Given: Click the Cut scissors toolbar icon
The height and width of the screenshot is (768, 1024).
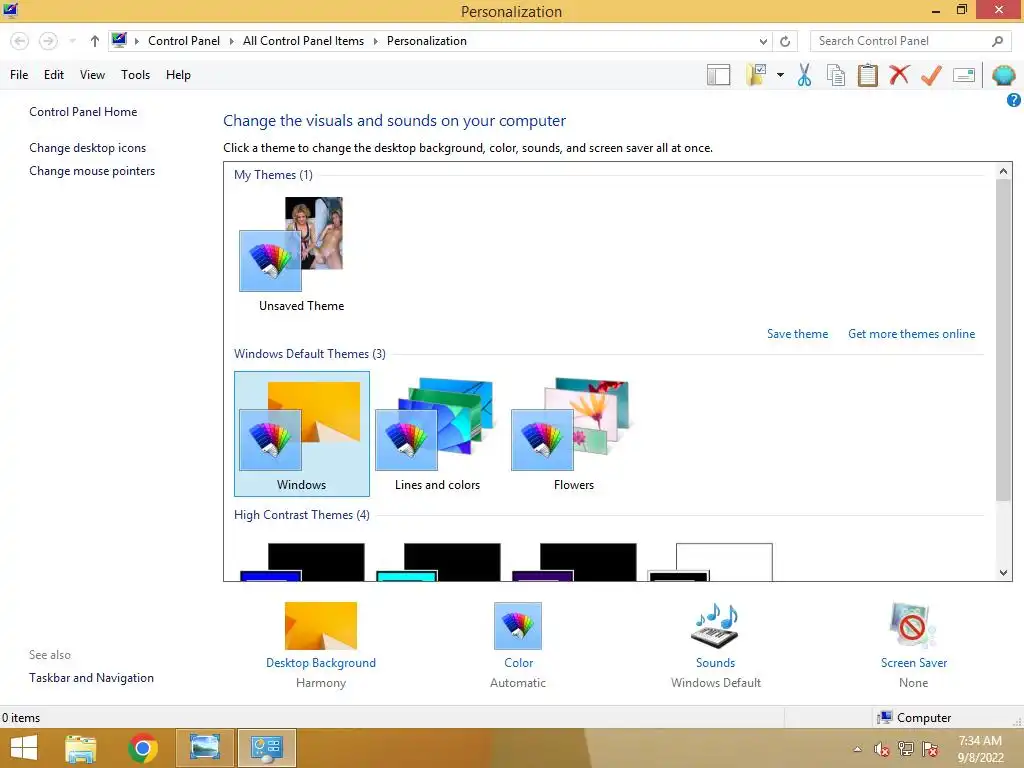Looking at the screenshot, I should tap(805, 75).
